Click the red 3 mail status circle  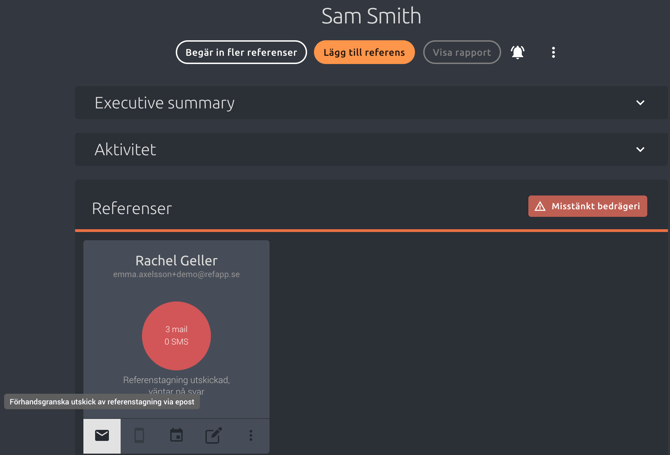point(176,336)
